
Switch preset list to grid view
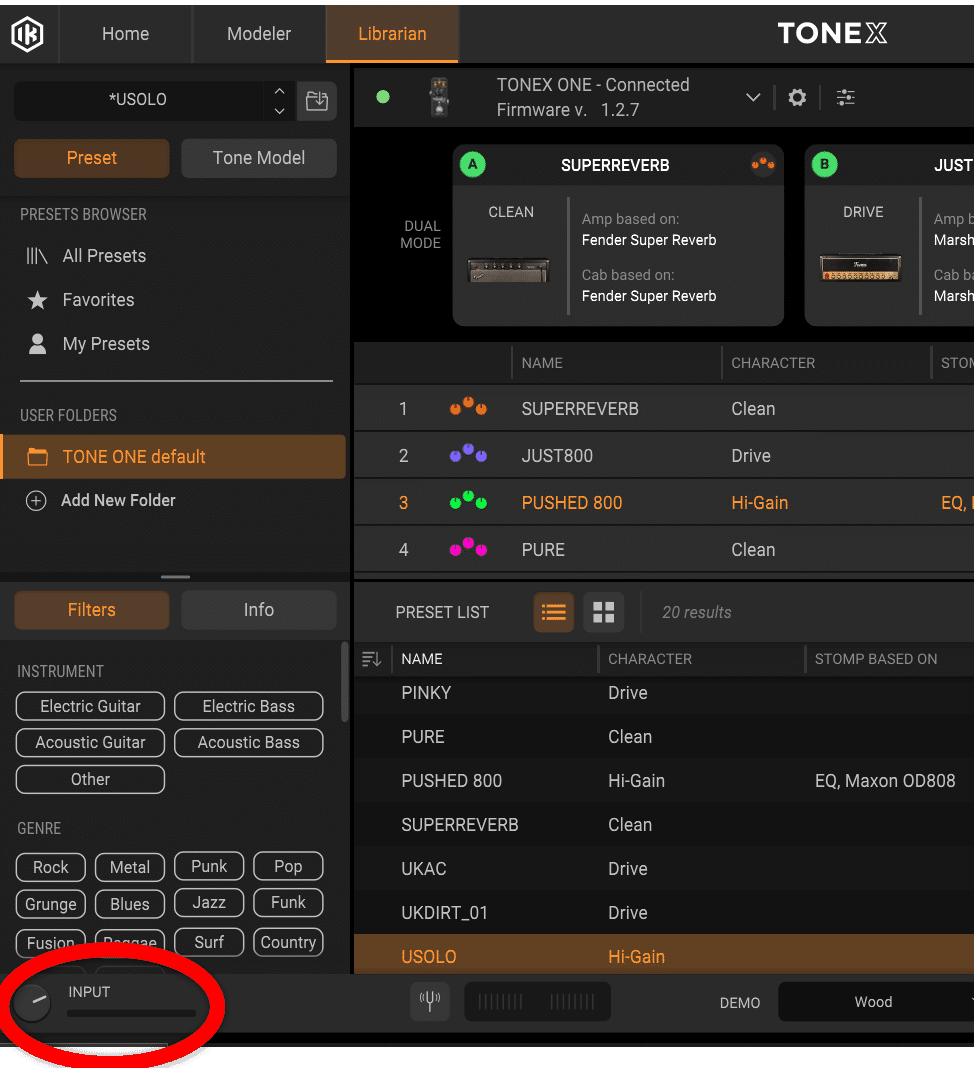603,611
